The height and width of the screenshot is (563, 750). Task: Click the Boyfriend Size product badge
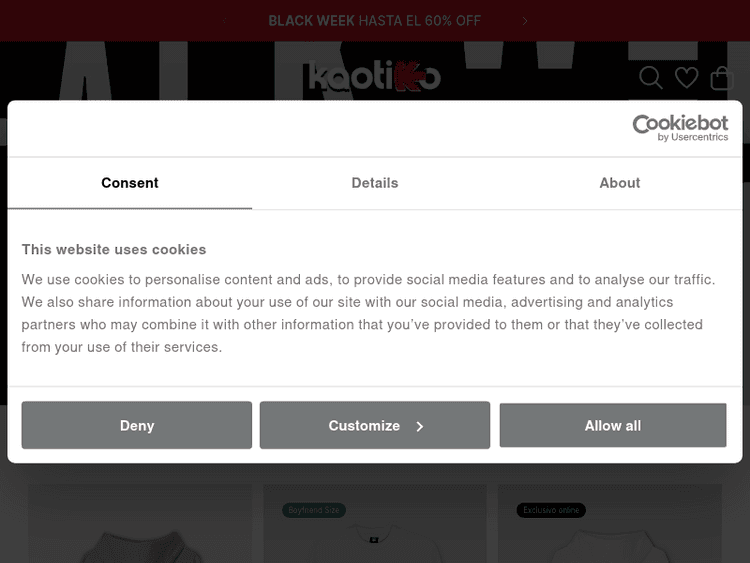click(313, 510)
